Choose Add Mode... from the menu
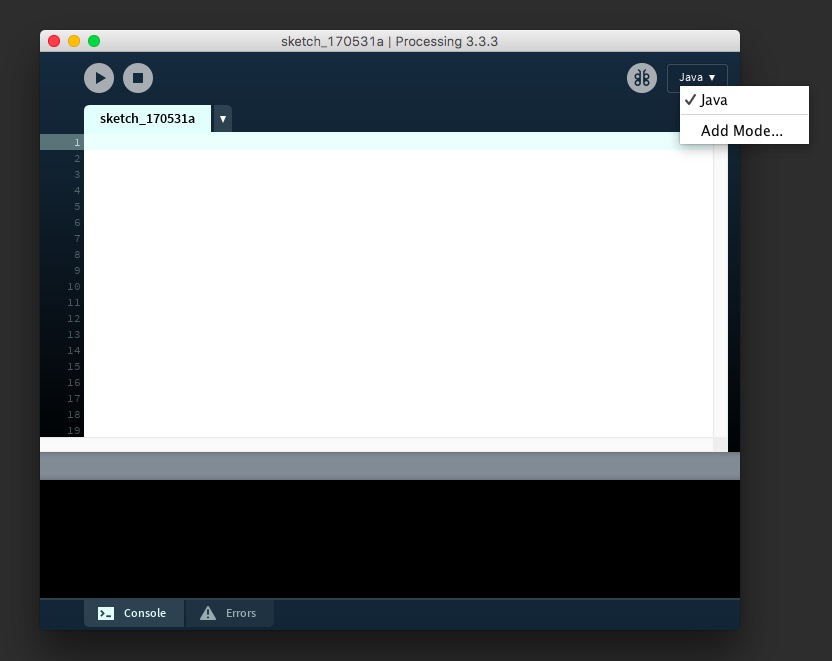This screenshot has height=661, width=832. point(741,130)
